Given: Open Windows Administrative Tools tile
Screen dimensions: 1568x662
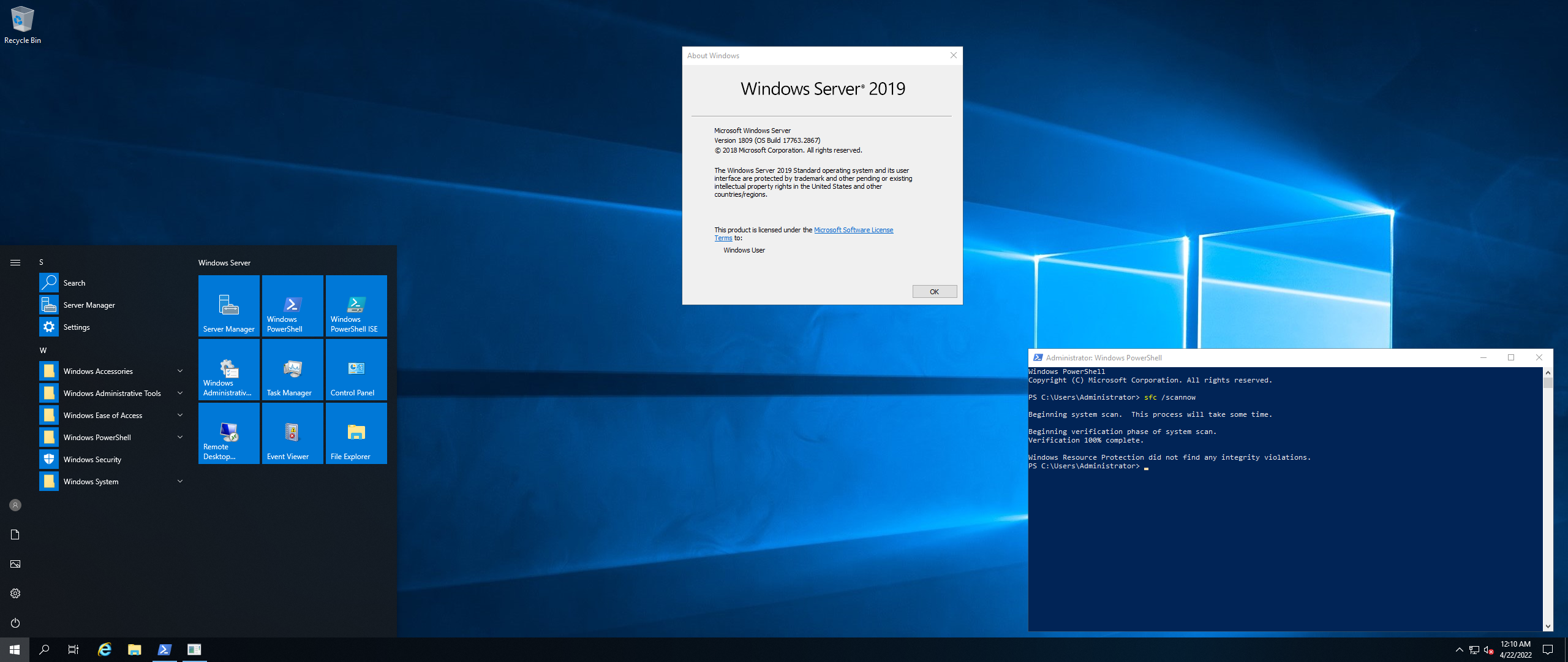Looking at the screenshot, I should click(229, 369).
